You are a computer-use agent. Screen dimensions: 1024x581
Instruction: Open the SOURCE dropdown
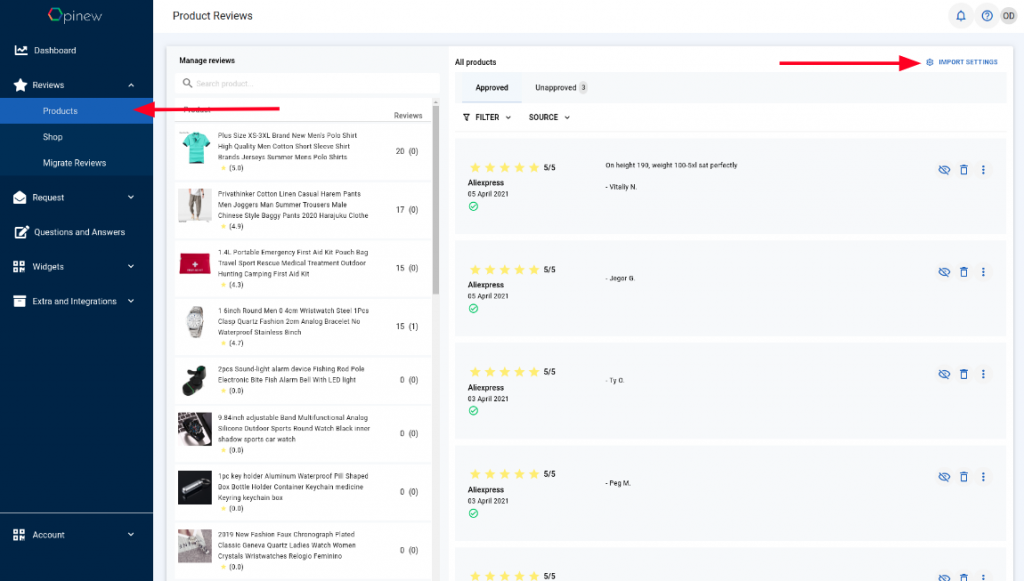[x=549, y=118]
